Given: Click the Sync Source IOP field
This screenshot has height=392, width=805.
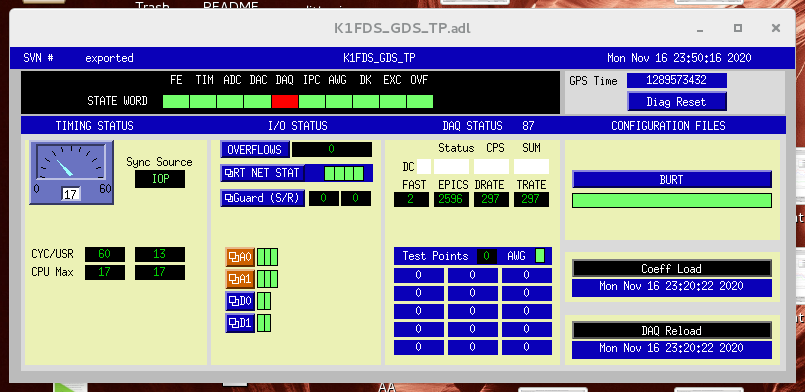Looking at the screenshot, I should 160,179.
